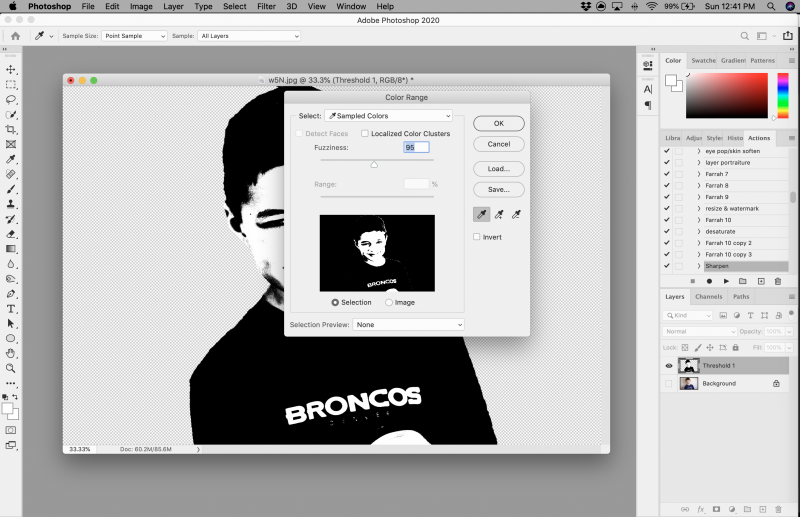Check the Invert option
Screen dimensions: 800x517
pyautogui.click(x=477, y=237)
